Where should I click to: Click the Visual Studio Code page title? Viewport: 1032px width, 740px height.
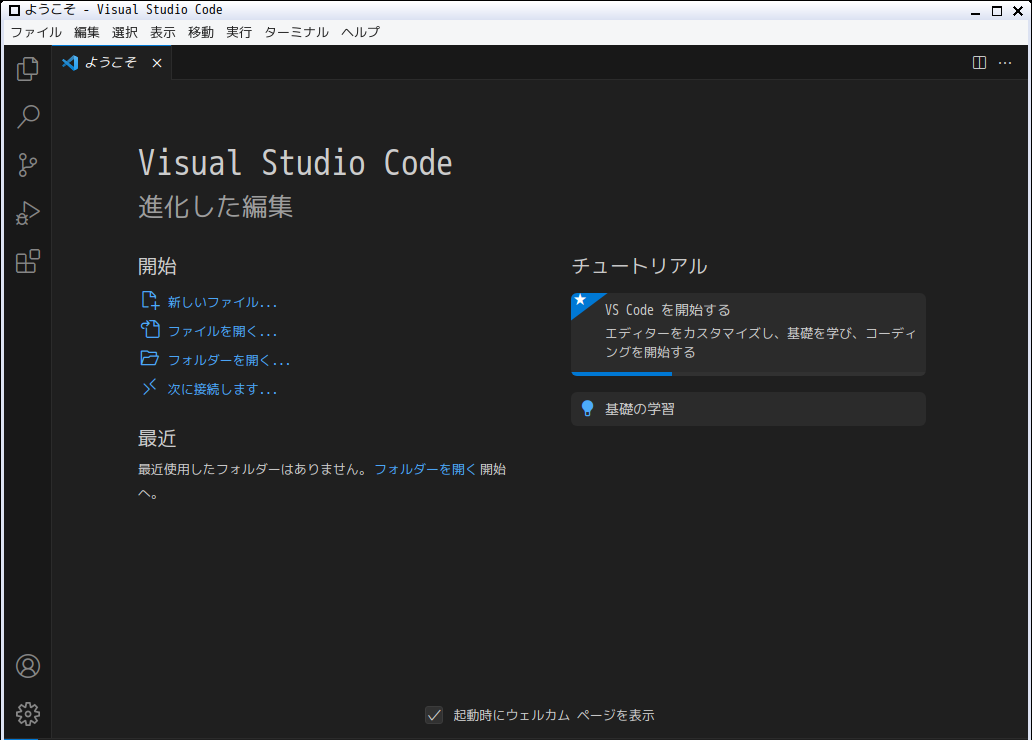point(295,163)
